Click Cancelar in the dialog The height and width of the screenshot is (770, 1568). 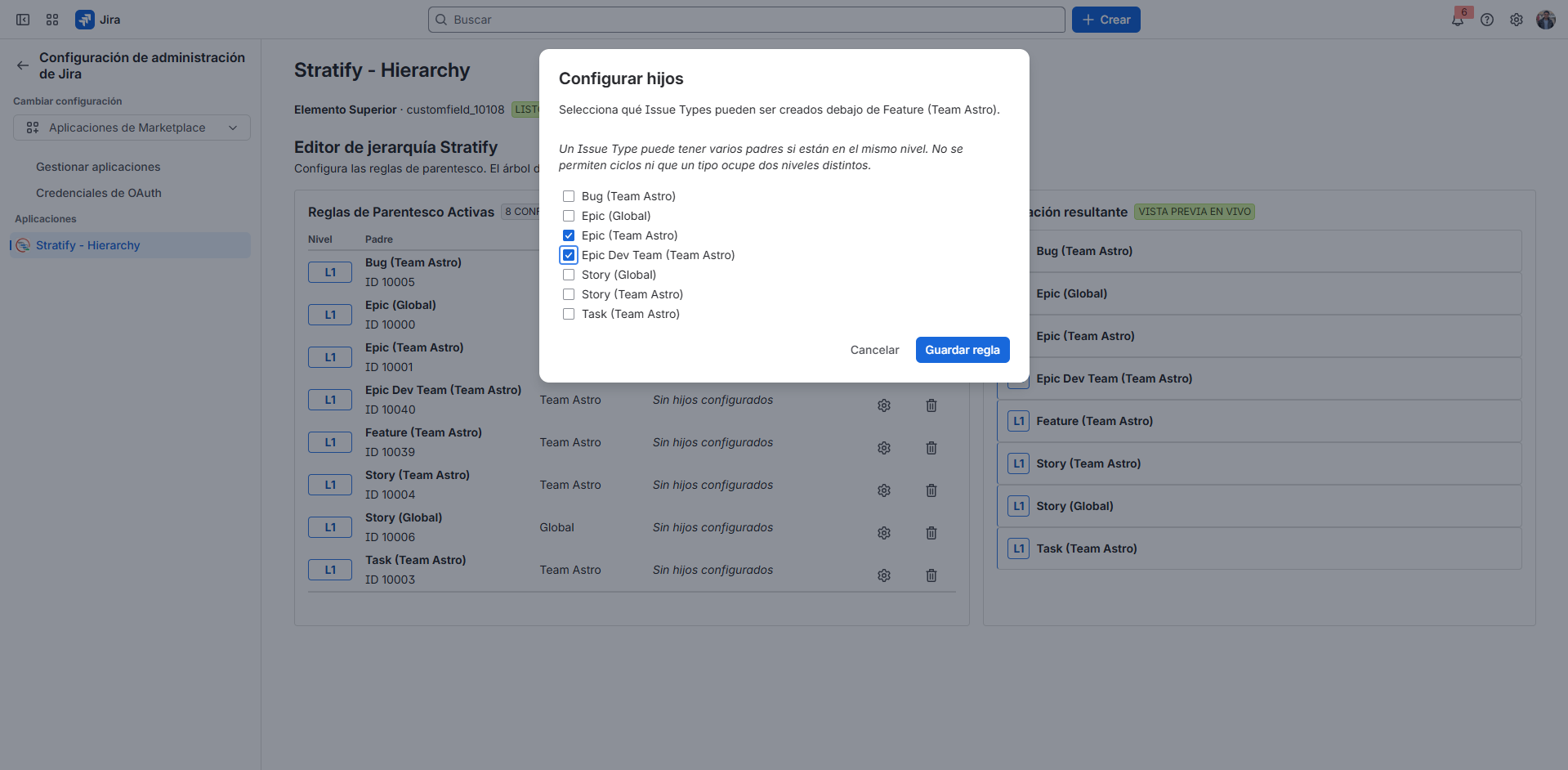[x=874, y=350]
